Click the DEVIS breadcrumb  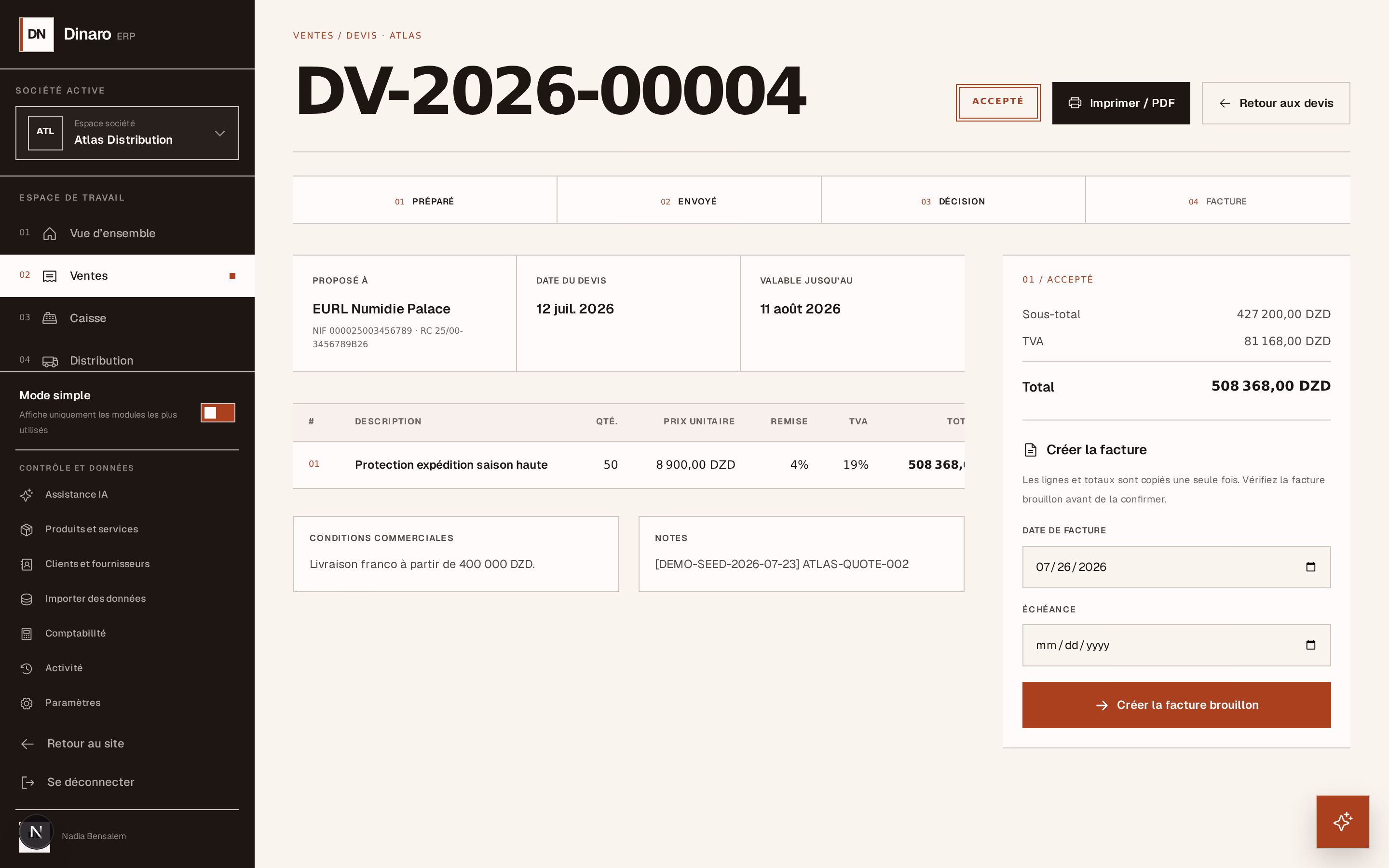(x=362, y=36)
